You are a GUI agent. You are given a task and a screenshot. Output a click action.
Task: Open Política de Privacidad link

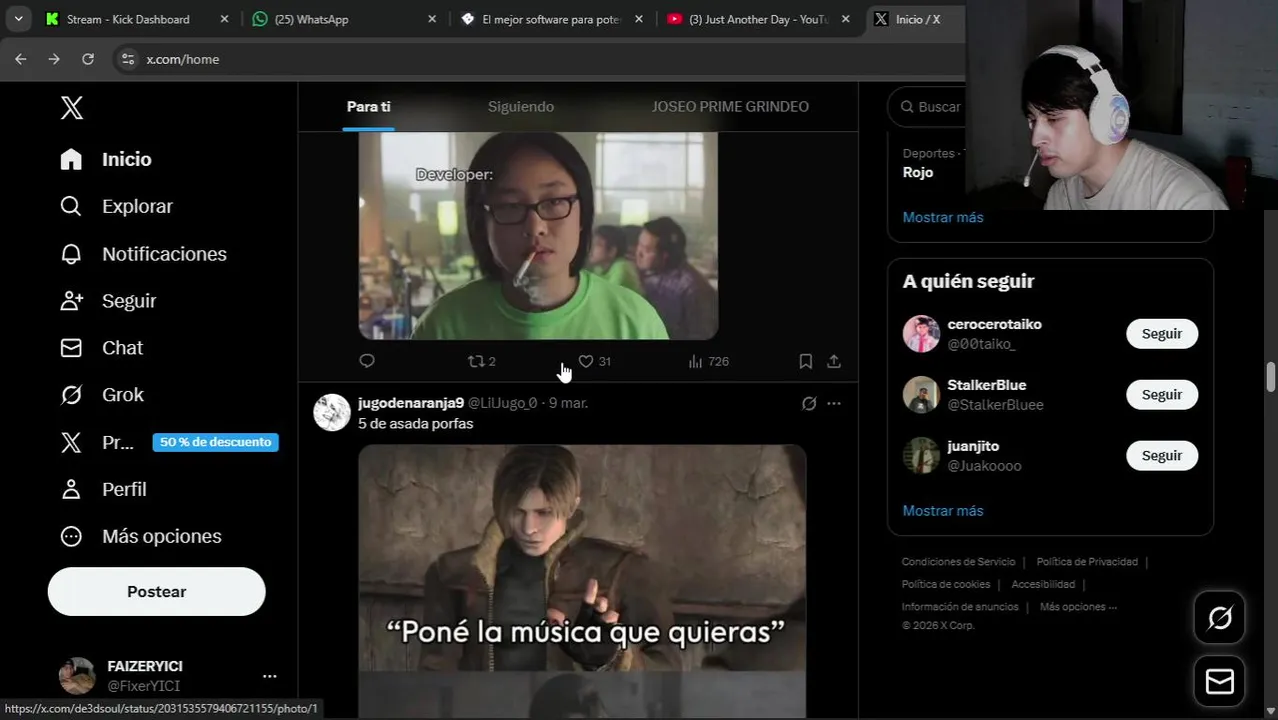click(1087, 562)
